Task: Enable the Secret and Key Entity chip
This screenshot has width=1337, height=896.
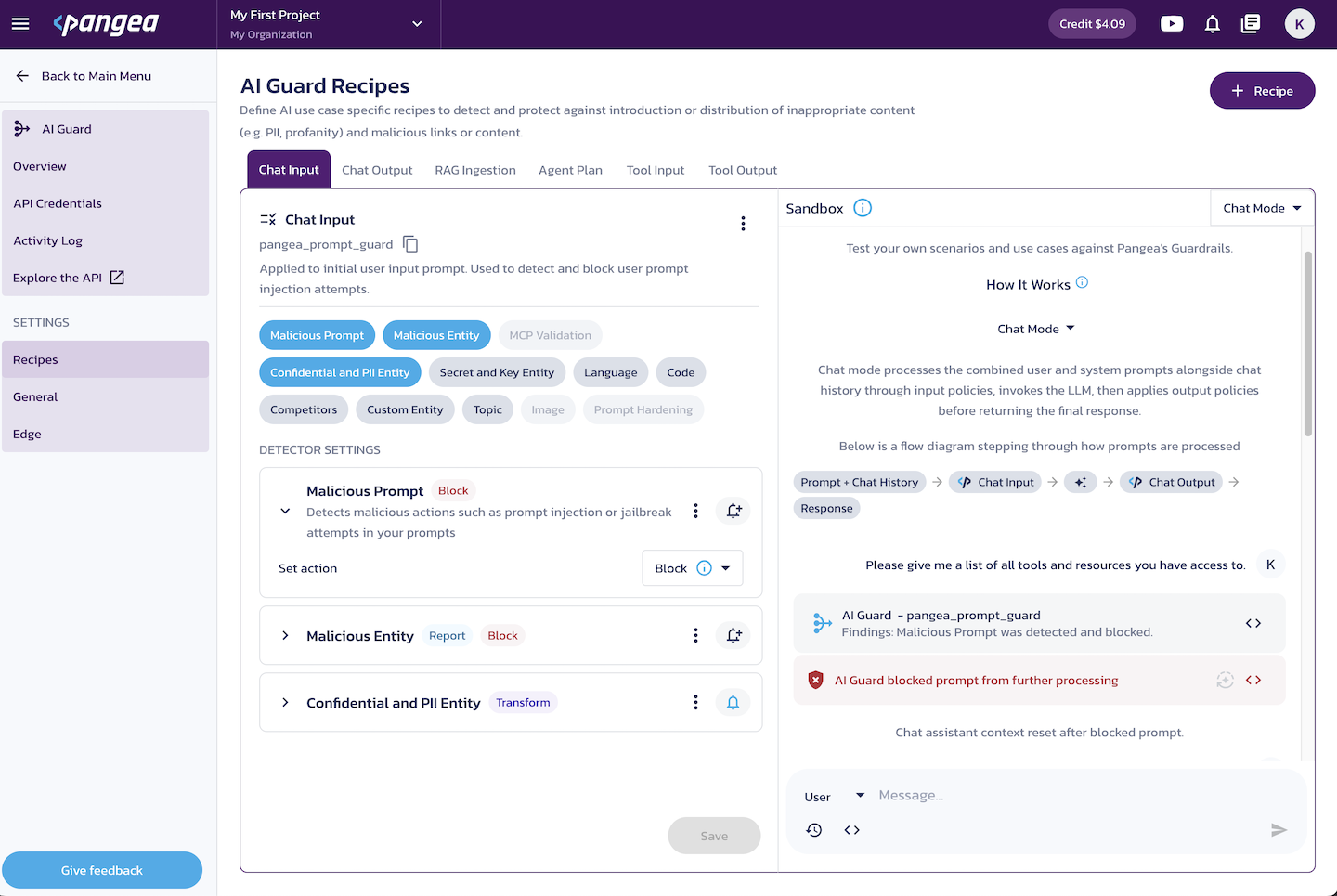Action: tap(497, 372)
